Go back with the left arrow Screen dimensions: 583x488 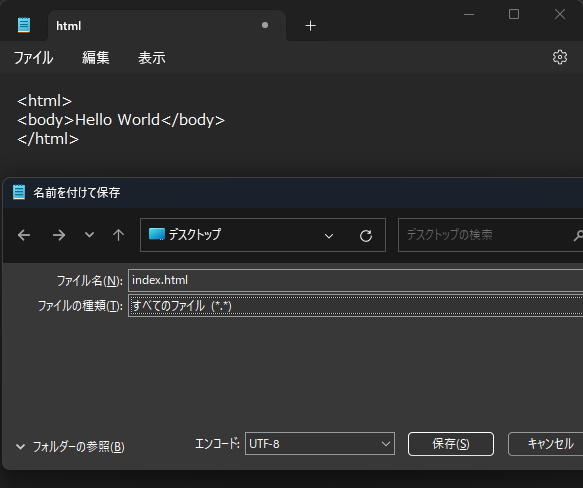pyautogui.click(x=24, y=235)
